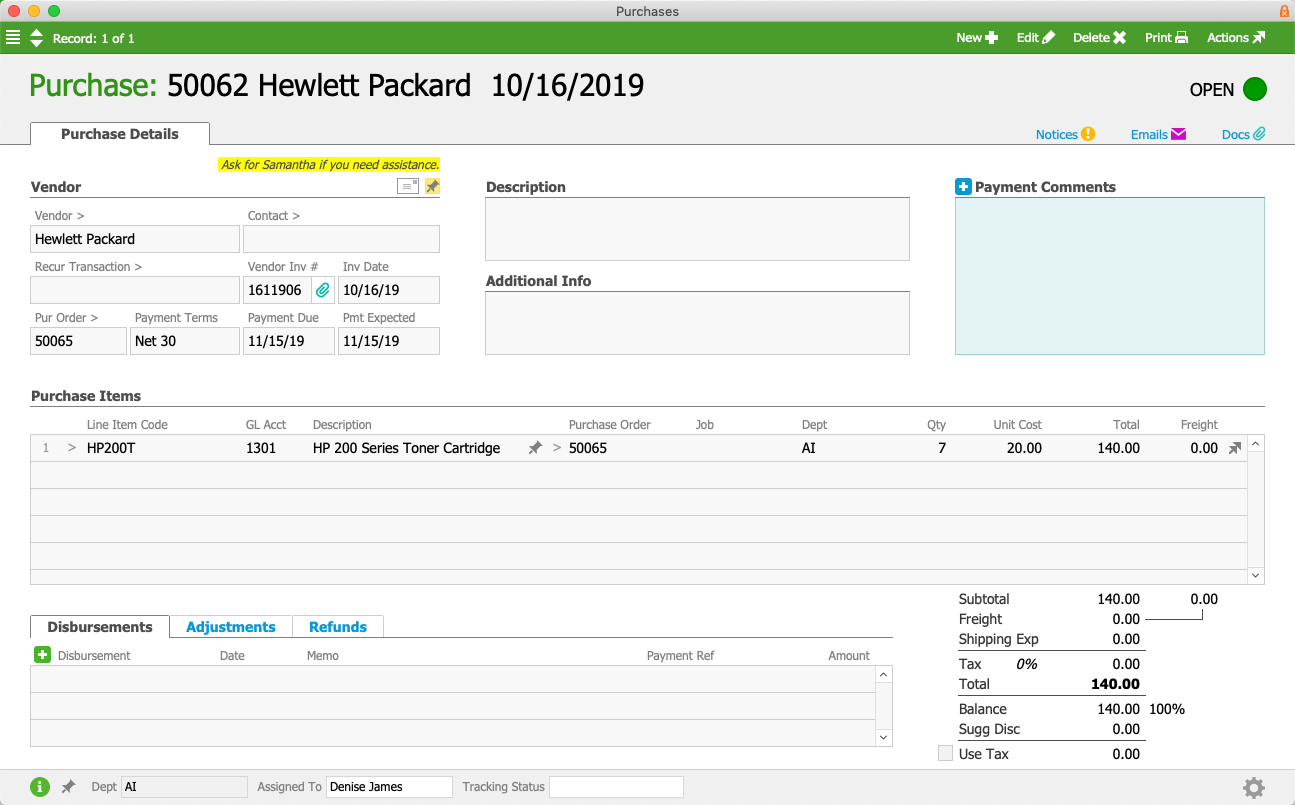Click the disbursement list down arrow
Image resolution: width=1295 pixels, height=805 pixels.
coord(884,737)
